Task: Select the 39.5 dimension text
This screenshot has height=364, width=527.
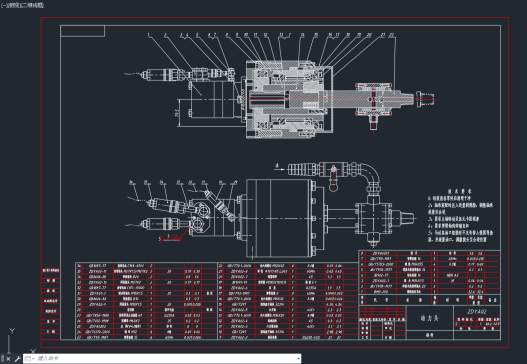Action: pyautogui.click(x=177, y=113)
